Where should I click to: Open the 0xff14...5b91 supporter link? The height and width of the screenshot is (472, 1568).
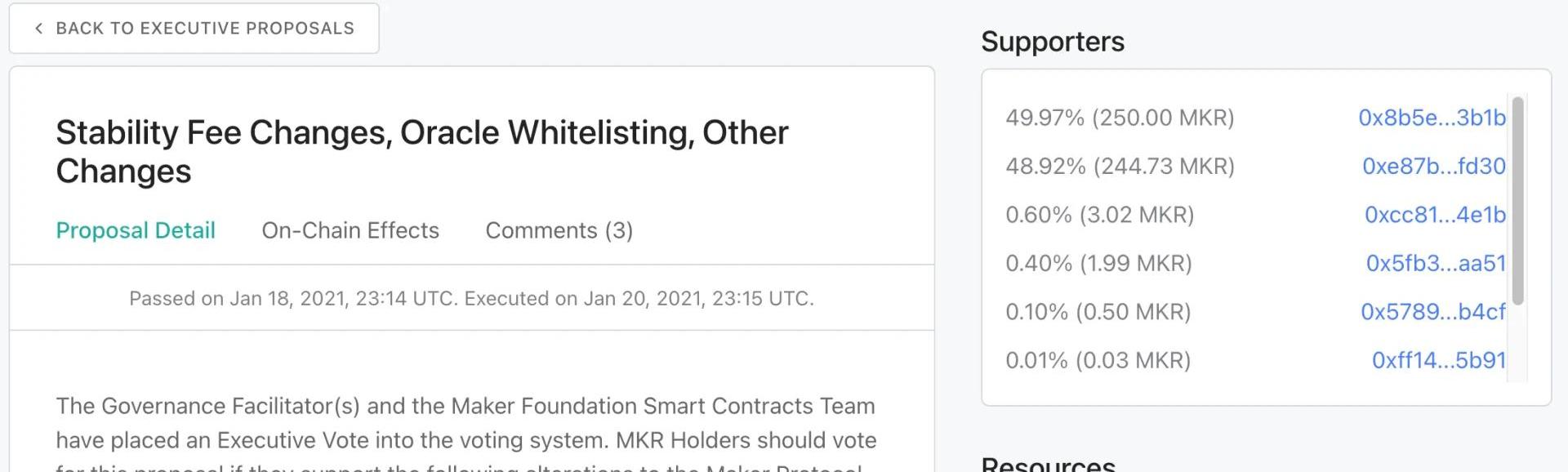point(1438,360)
